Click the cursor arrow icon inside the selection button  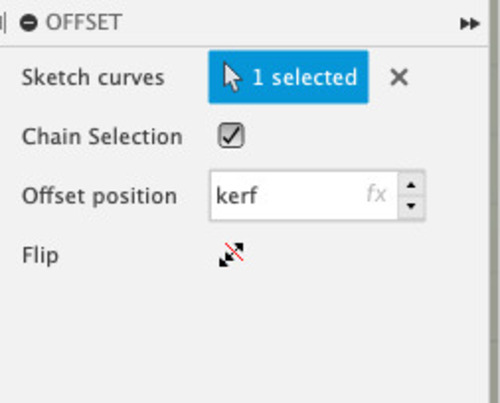(232, 77)
